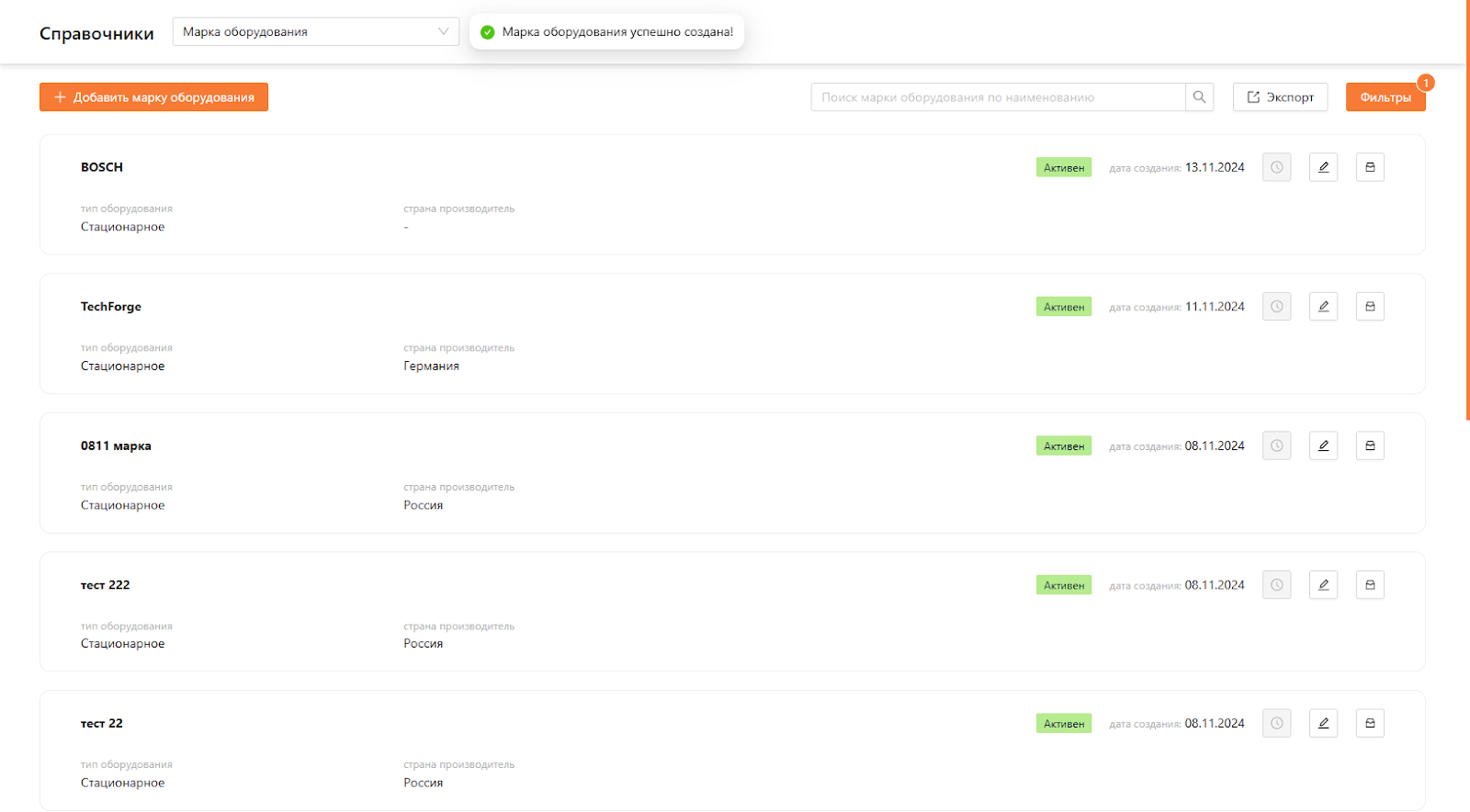Edit the тест 22 brand
Screen dimensions: 1470x812
pos(1323,724)
